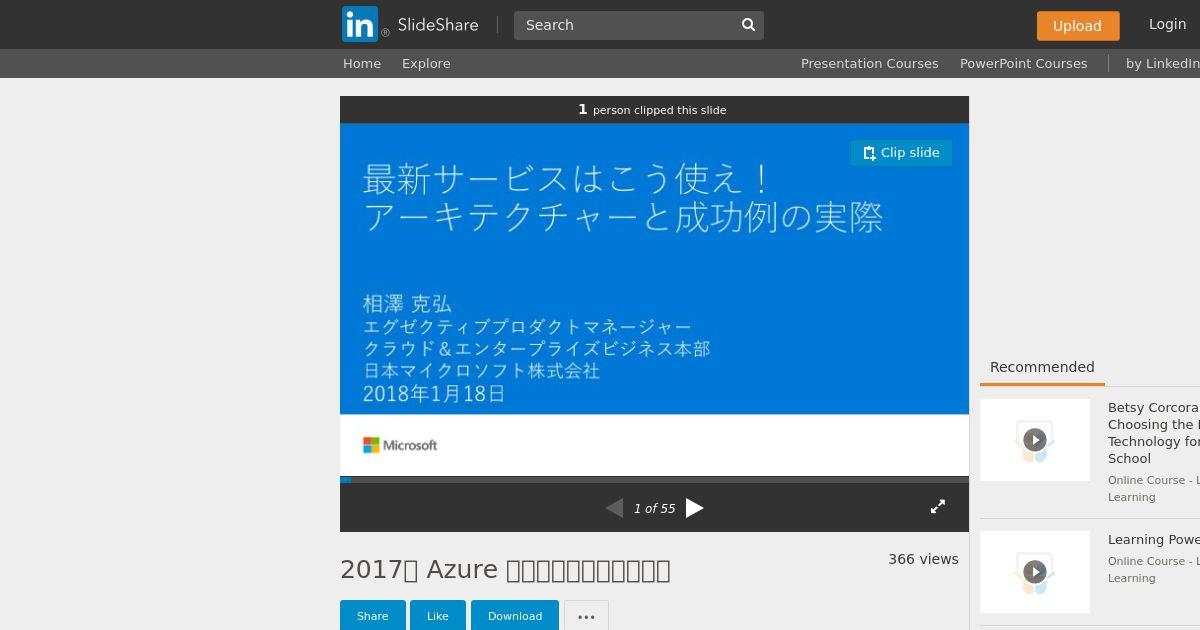Viewport: 1200px width, 630px height.
Task: Click the 2017 Azure presentation title
Action: tap(505, 569)
